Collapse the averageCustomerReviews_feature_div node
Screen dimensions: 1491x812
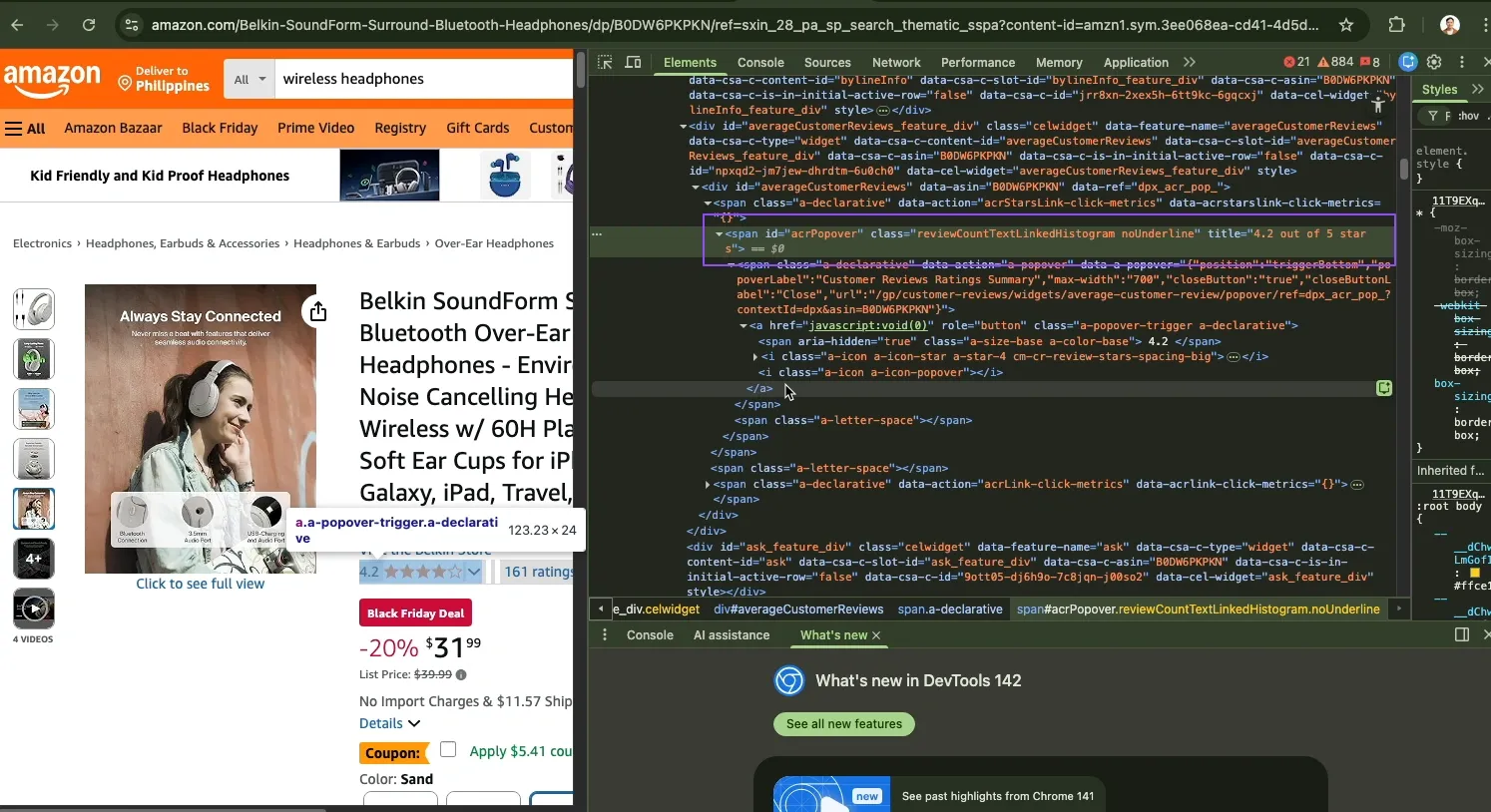pos(683,127)
